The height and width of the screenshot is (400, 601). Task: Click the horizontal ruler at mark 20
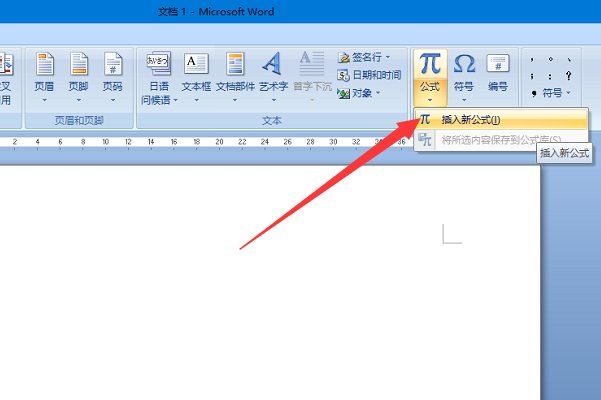218,142
